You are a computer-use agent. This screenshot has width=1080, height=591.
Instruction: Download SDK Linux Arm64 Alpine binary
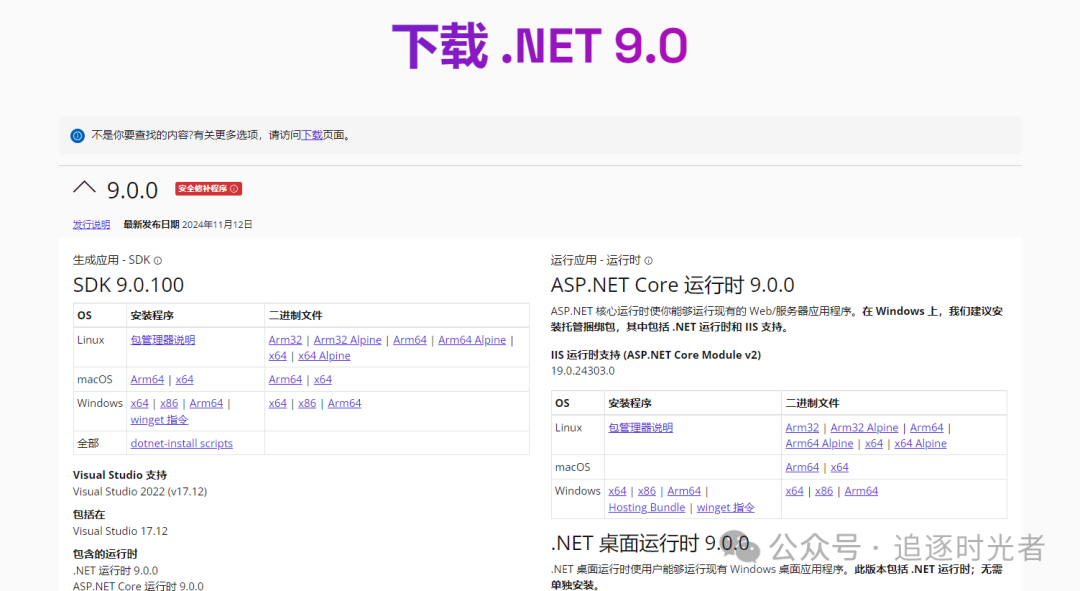[x=472, y=340]
